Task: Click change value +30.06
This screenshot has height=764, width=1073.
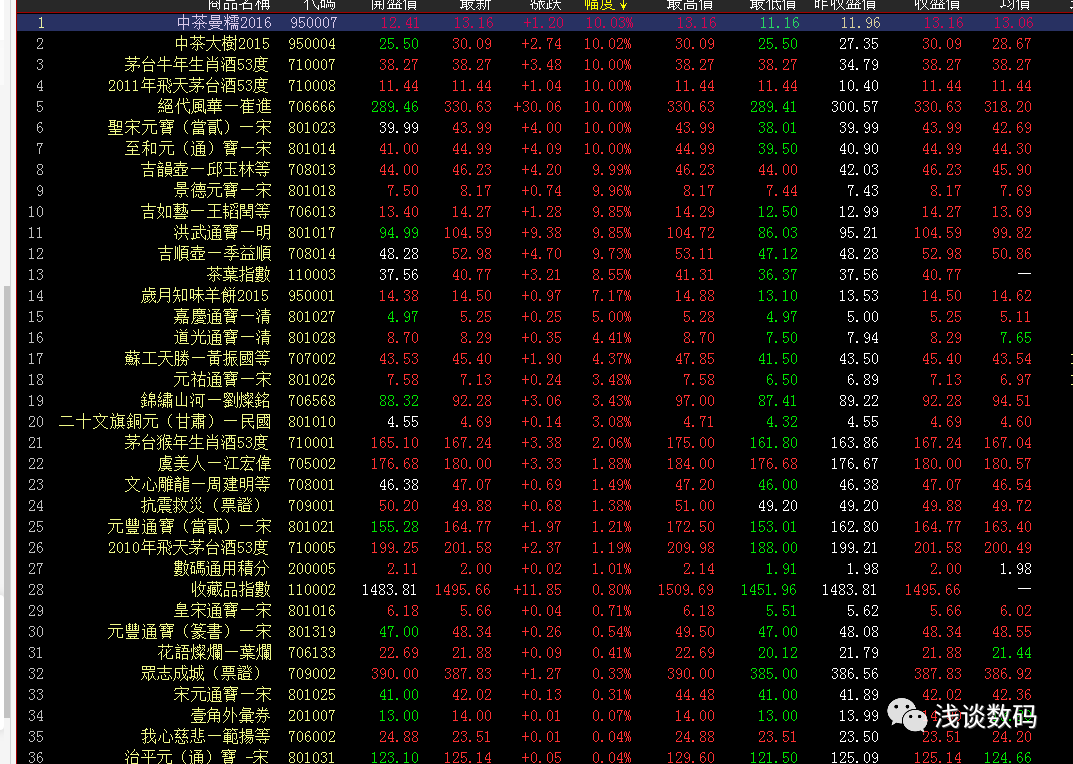Action: (537, 107)
